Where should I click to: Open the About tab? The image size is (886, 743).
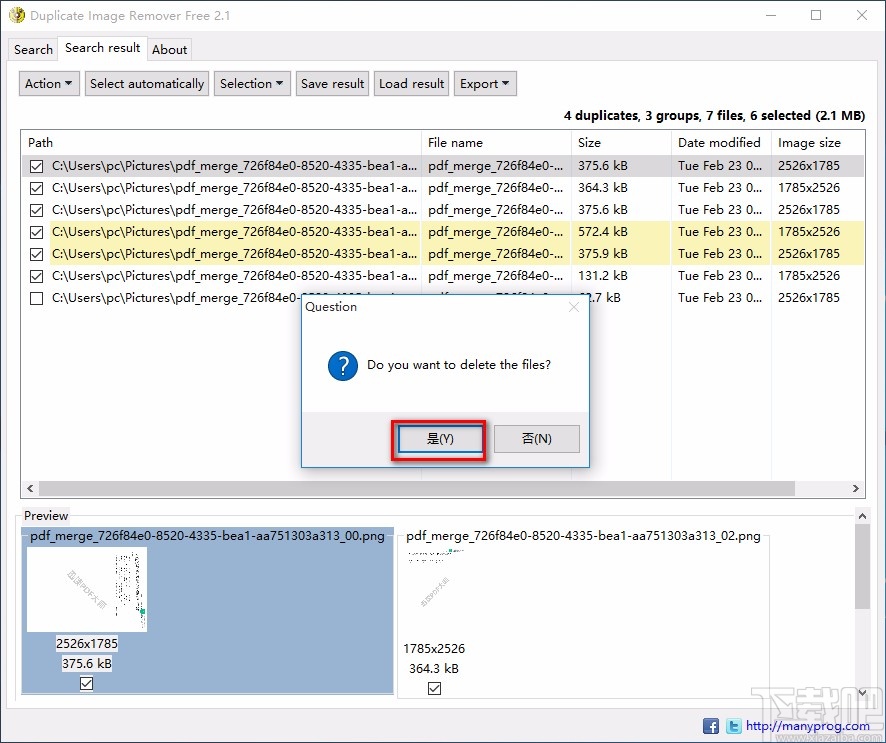[x=169, y=49]
